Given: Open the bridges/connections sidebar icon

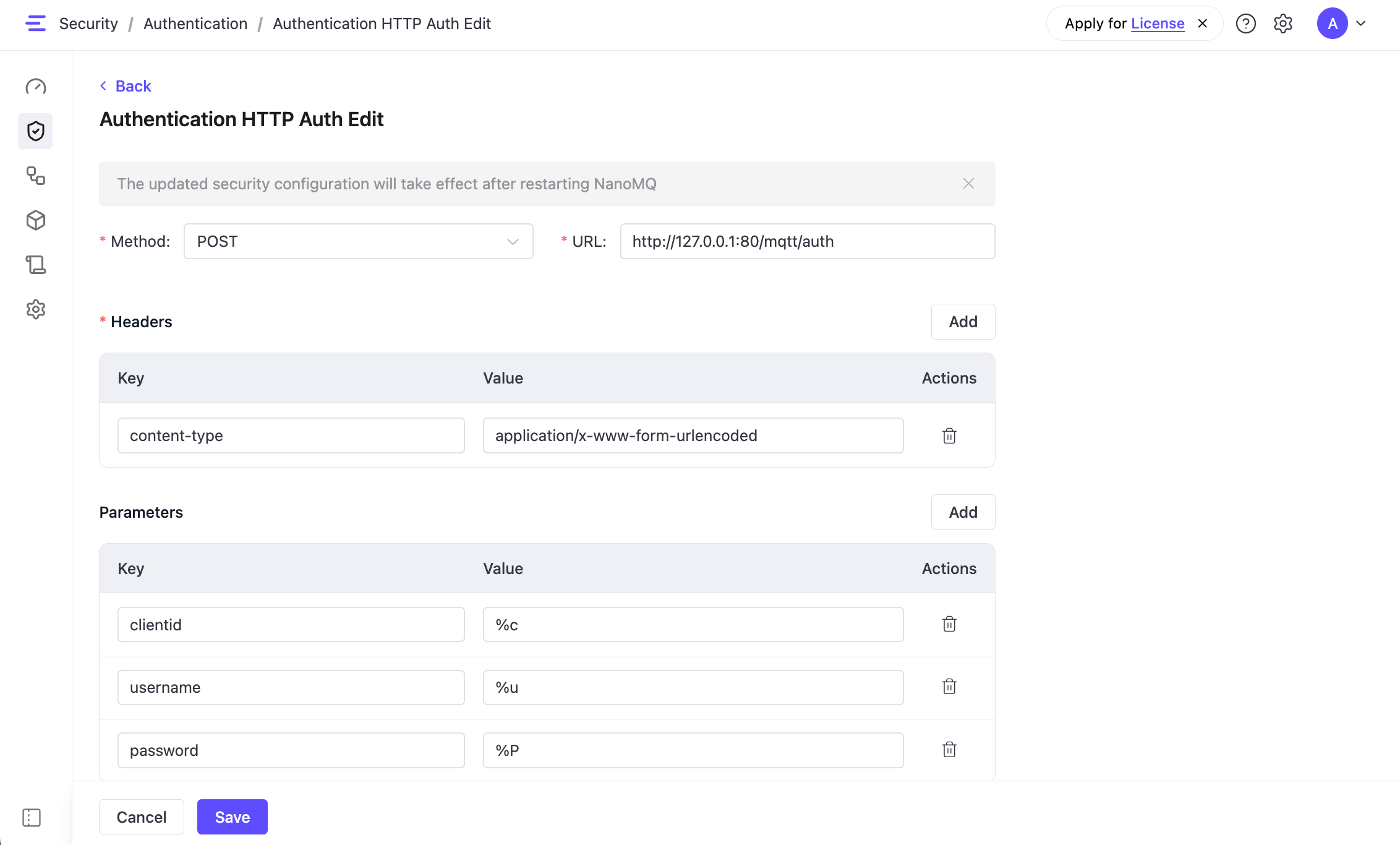Looking at the screenshot, I should click(x=36, y=176).
